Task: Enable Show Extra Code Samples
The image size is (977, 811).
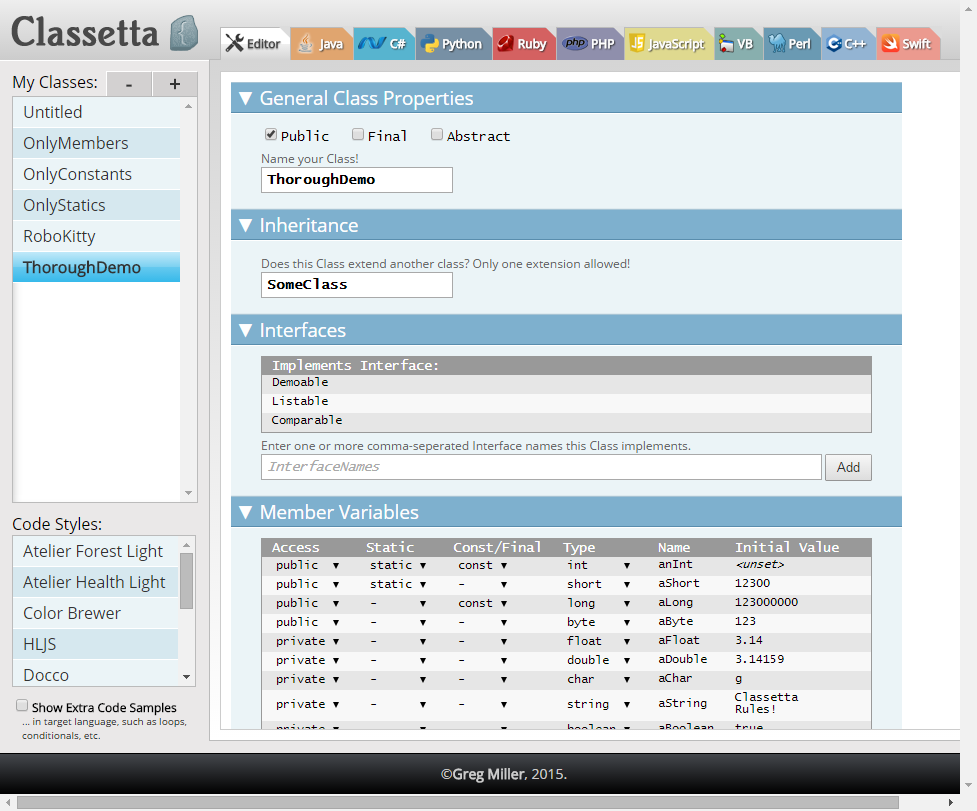Action: [21, 704]
